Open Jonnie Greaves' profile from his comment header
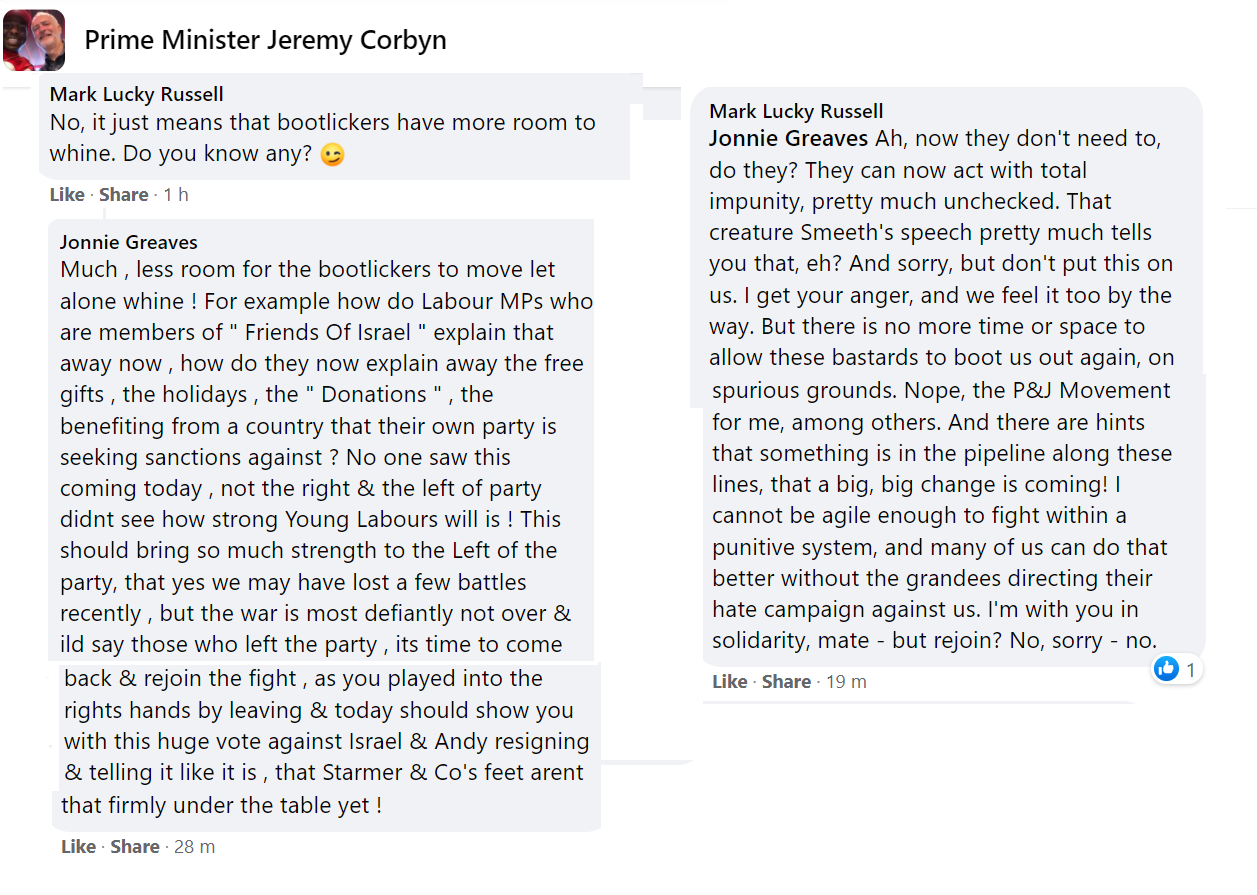The width and height of the screenshot is (1257, 895). pos(128,242)
